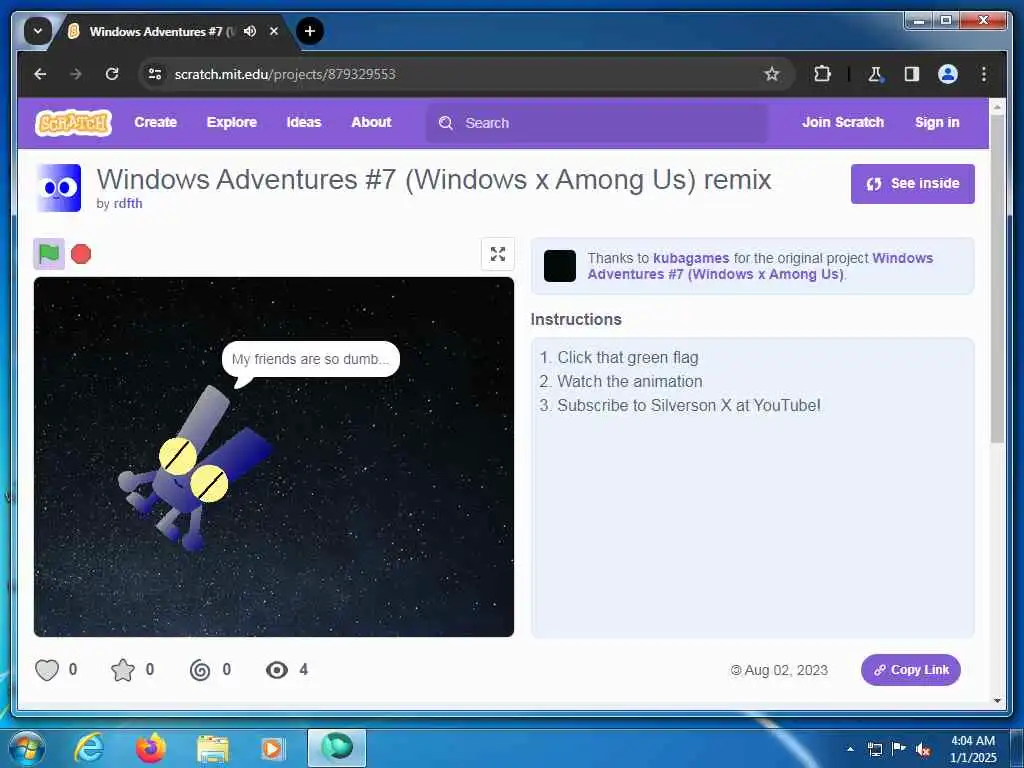Click the green flag to start animation

point(49,254)
